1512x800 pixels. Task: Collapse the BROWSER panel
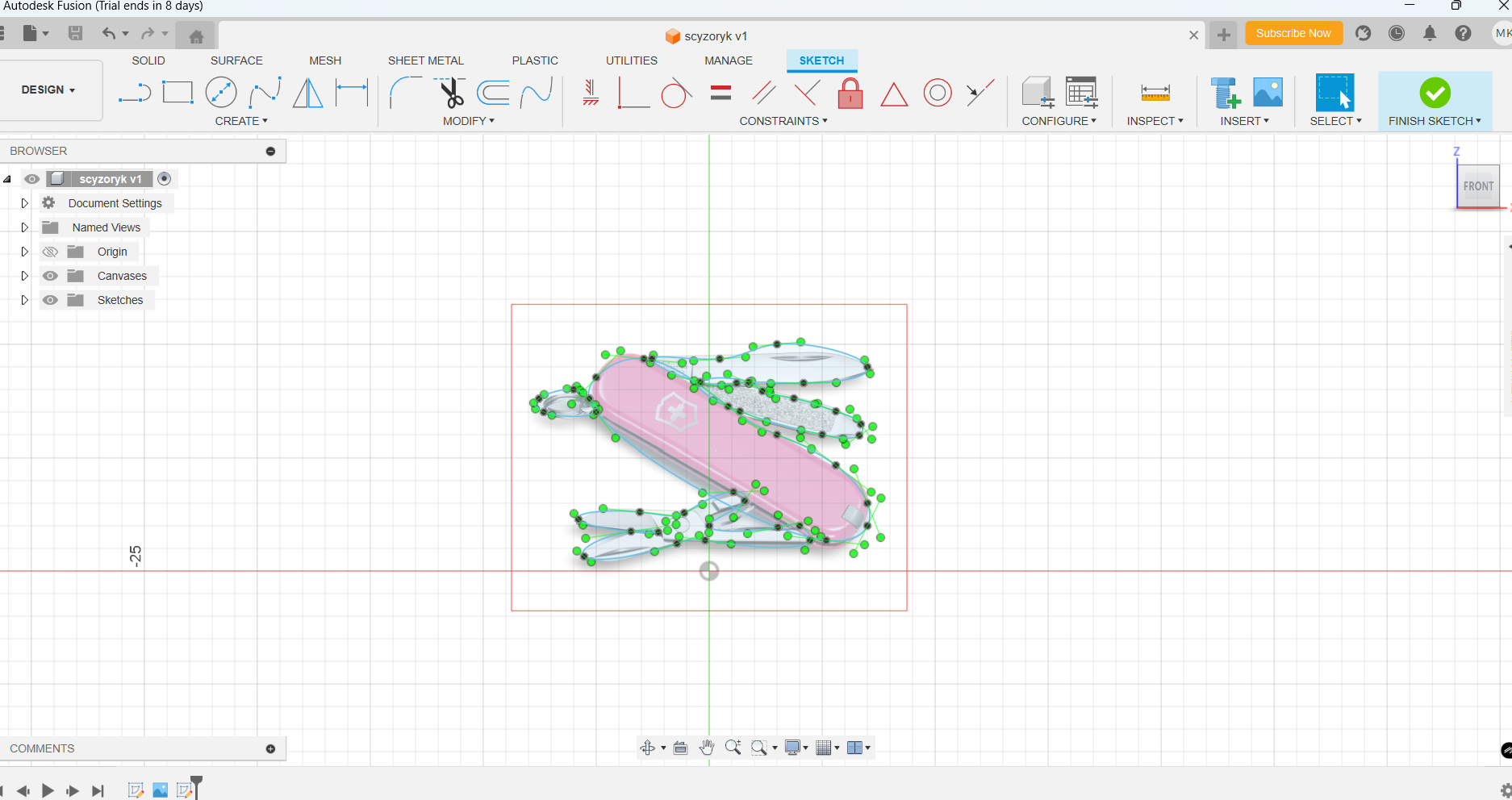(x=271, y=152)
